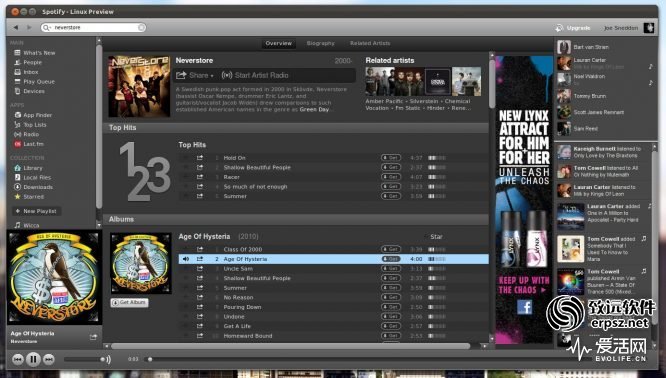This screenshot has width=666, height=378.
Task: Click the share icon for Uncle Sam
Action: 200,268
